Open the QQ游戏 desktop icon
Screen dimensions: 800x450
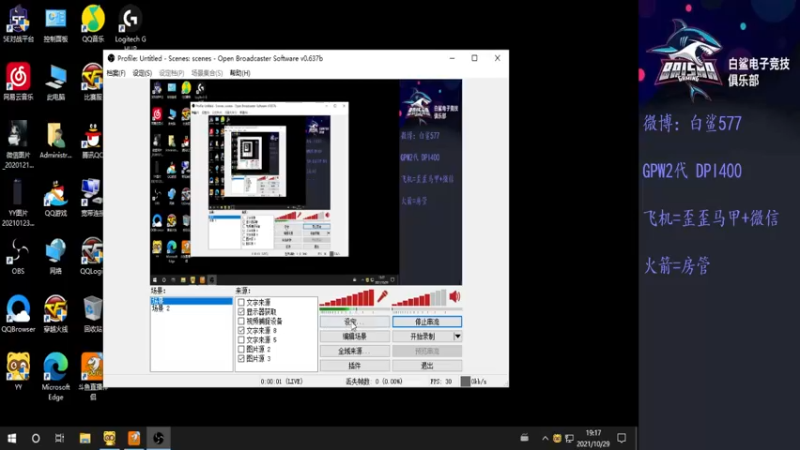coord(56,198)
